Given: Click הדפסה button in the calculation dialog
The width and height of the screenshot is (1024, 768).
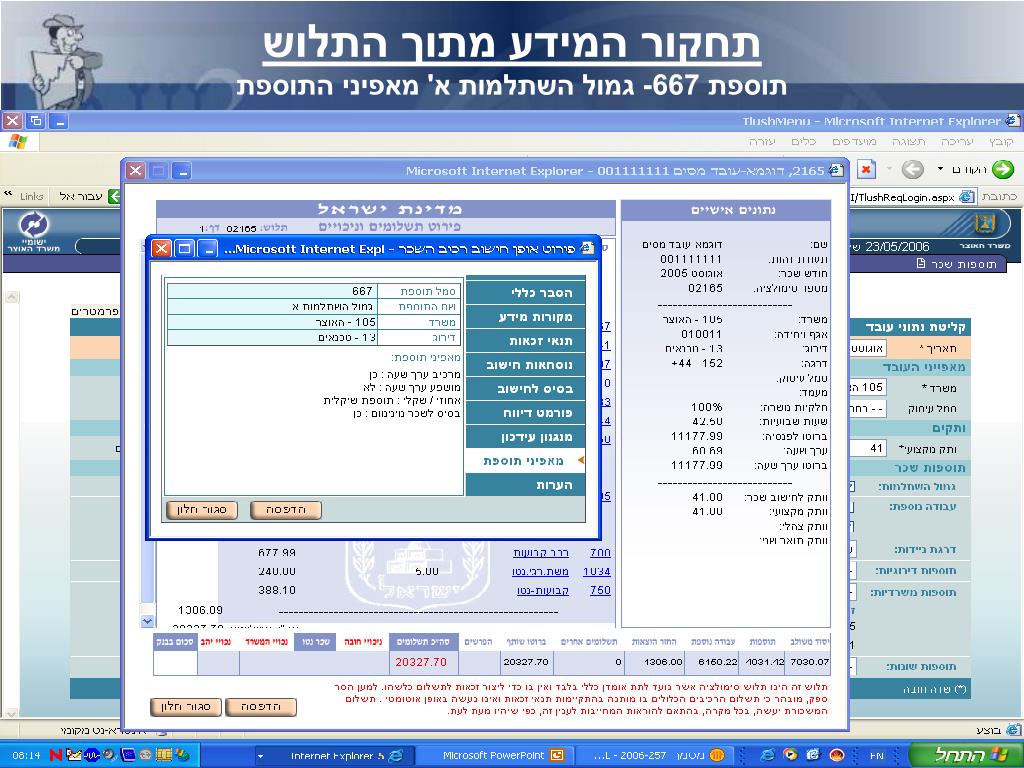Looking at the screenshot, I should pyautogui.click(x=285, y=509).
